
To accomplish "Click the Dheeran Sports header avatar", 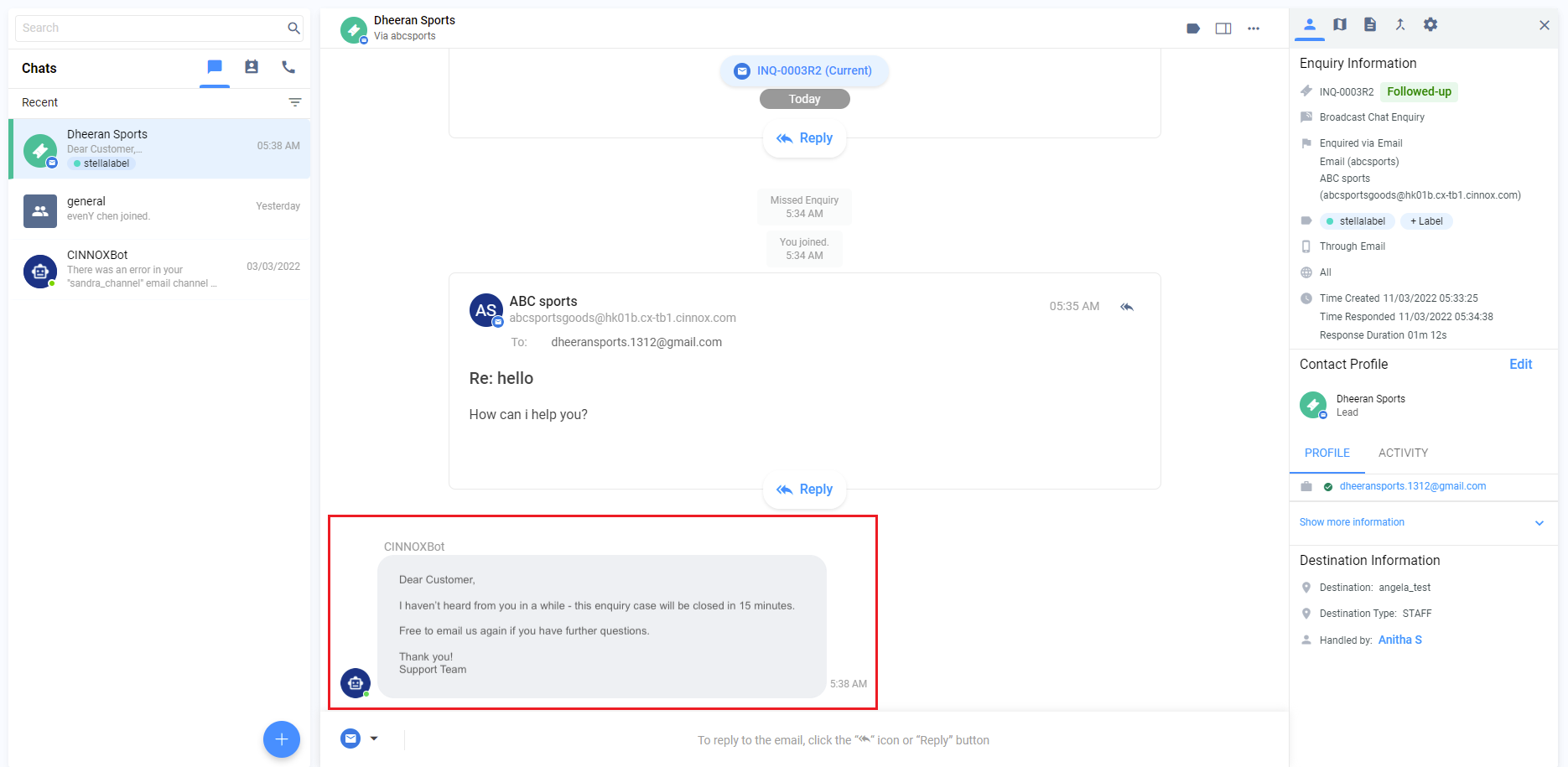I will (354, 30).
